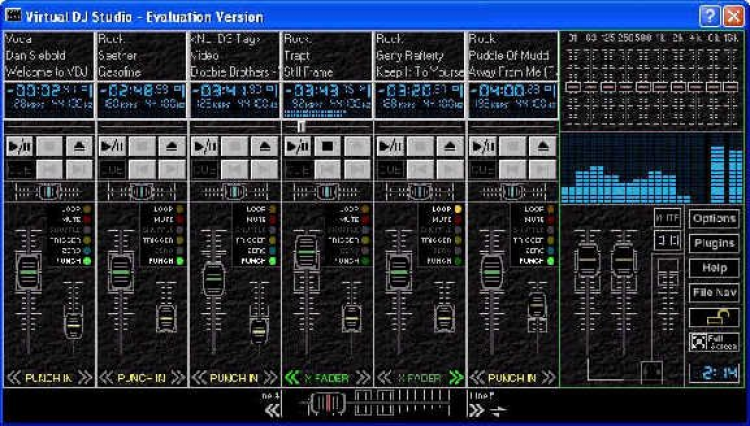This screenshot has width=750, height=426.
Task: Play or pause the Gerry Rafferty deck
Action: coord(391,146)
